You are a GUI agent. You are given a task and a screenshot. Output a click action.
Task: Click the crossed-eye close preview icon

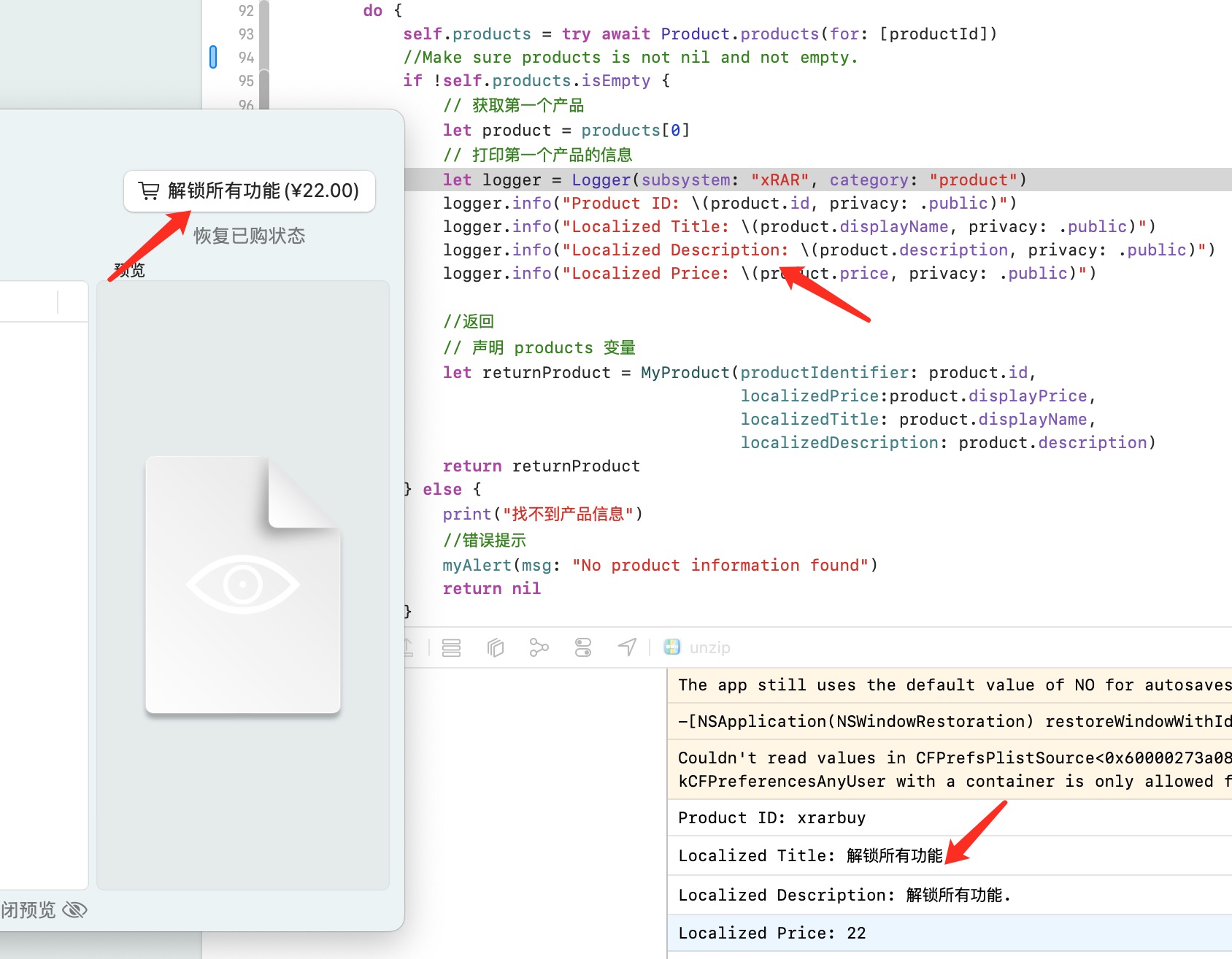[x=75, y=909]
